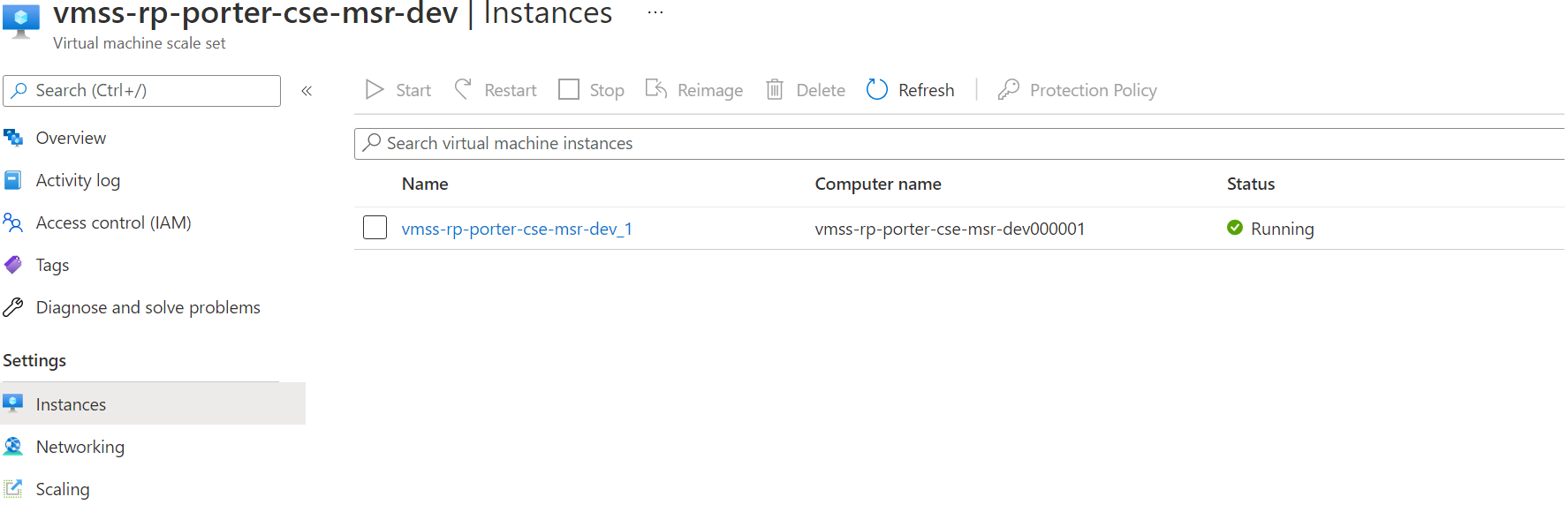Click the Diagnose wrench icon
The width and height of the screenshot is (1568, 512).
pos(13,307)
